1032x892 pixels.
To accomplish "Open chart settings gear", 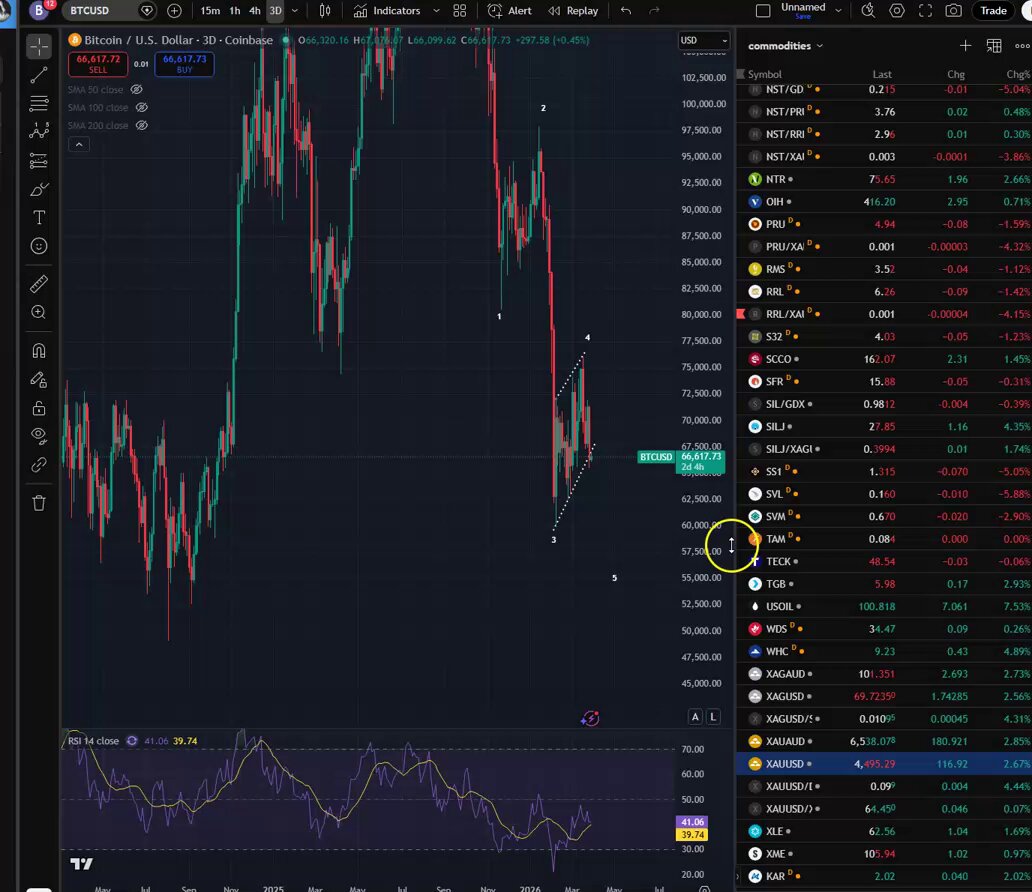I will 896,11.
